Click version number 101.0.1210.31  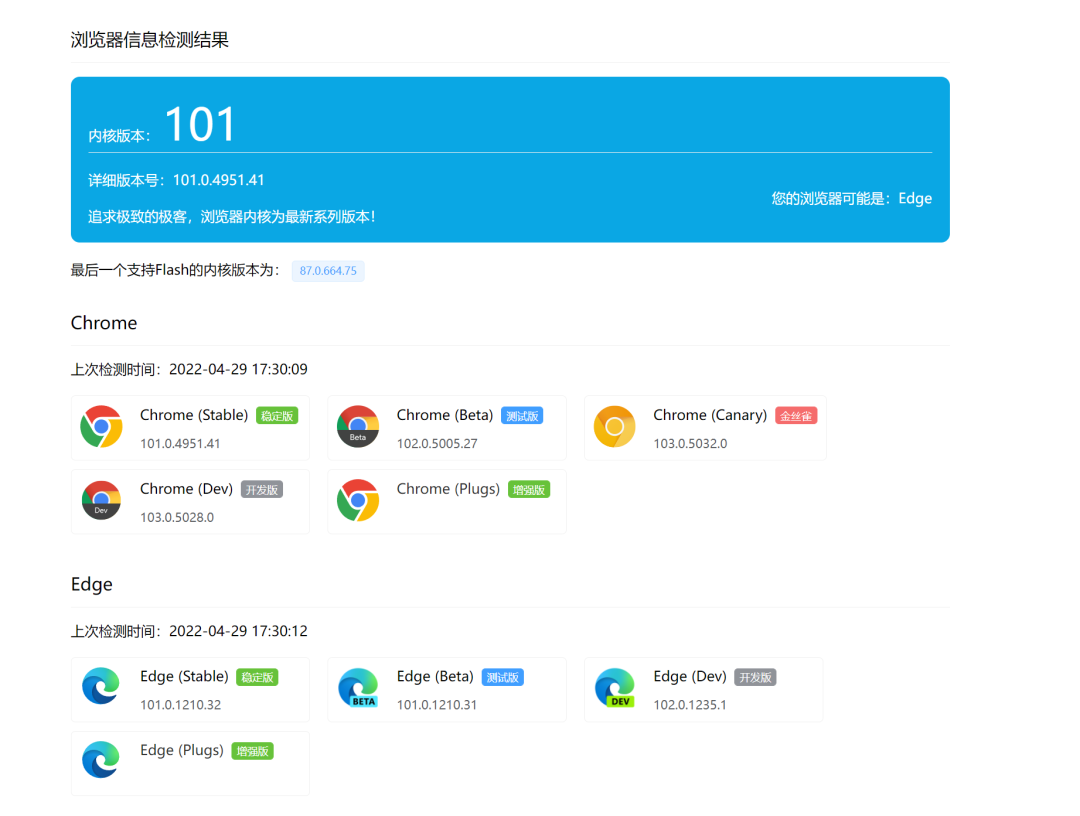[437, 704]
